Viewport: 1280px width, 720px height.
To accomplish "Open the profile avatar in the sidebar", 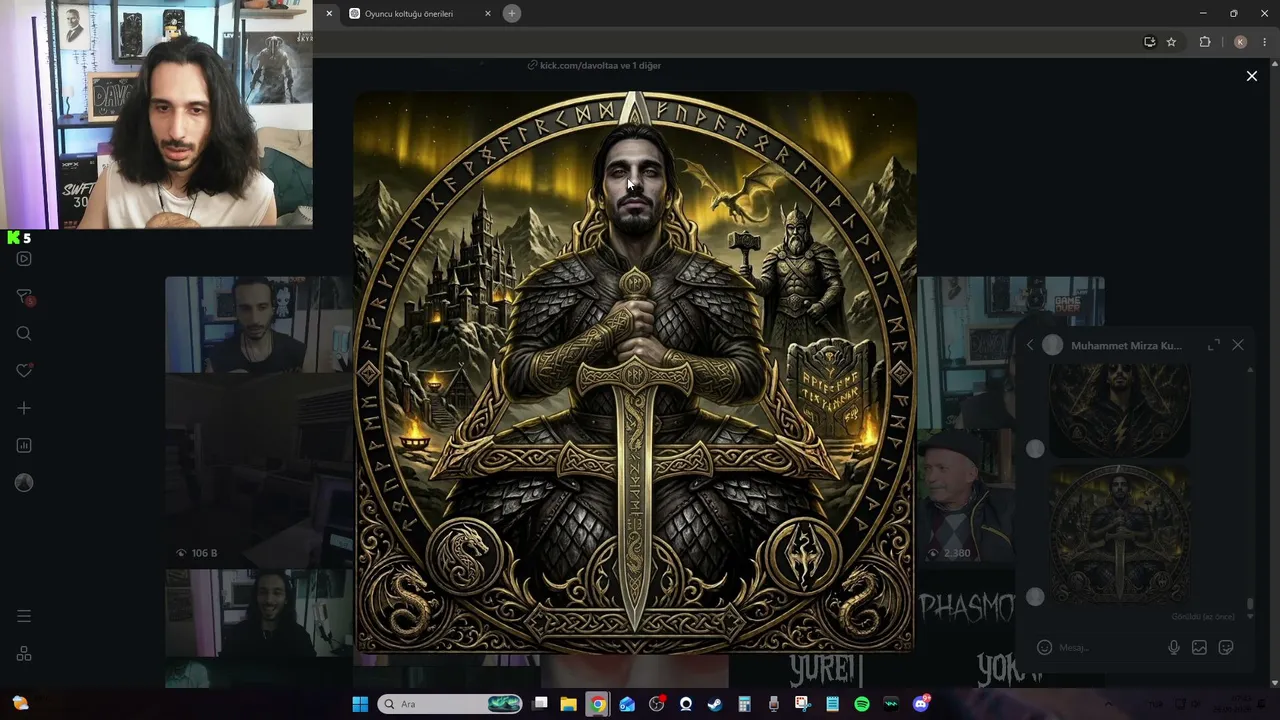I will click(24, 483).
